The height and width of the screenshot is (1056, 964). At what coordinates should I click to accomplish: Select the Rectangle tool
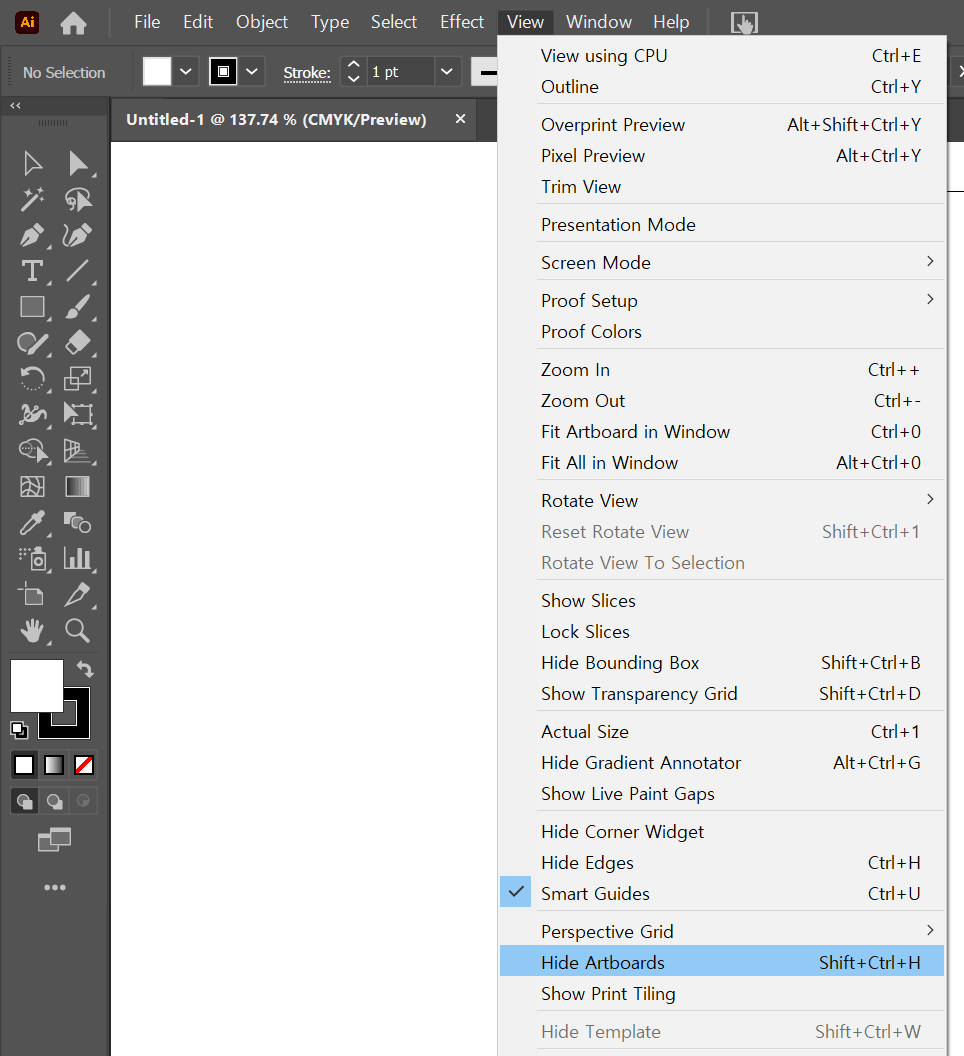tap(32, 307)
